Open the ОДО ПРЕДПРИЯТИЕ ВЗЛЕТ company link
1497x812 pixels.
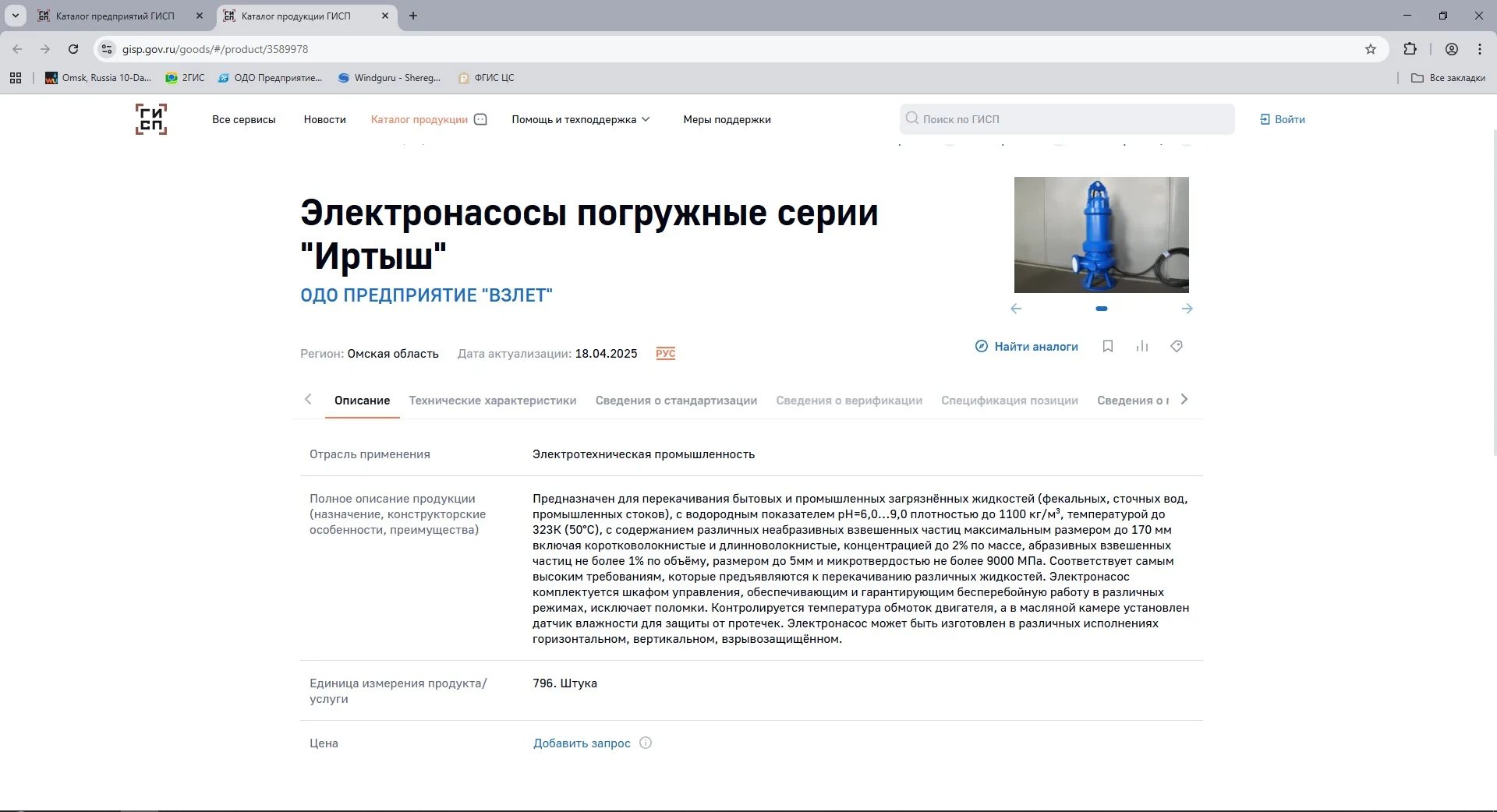point(426,295)
